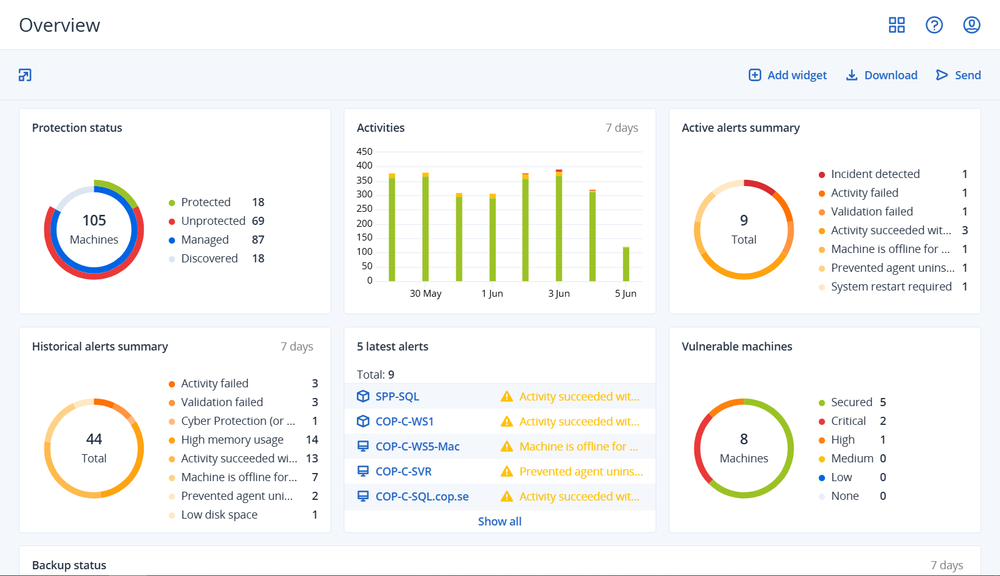Click the help question mark icon
Viewport: 1000px width, 576px height.
point(934,25)
